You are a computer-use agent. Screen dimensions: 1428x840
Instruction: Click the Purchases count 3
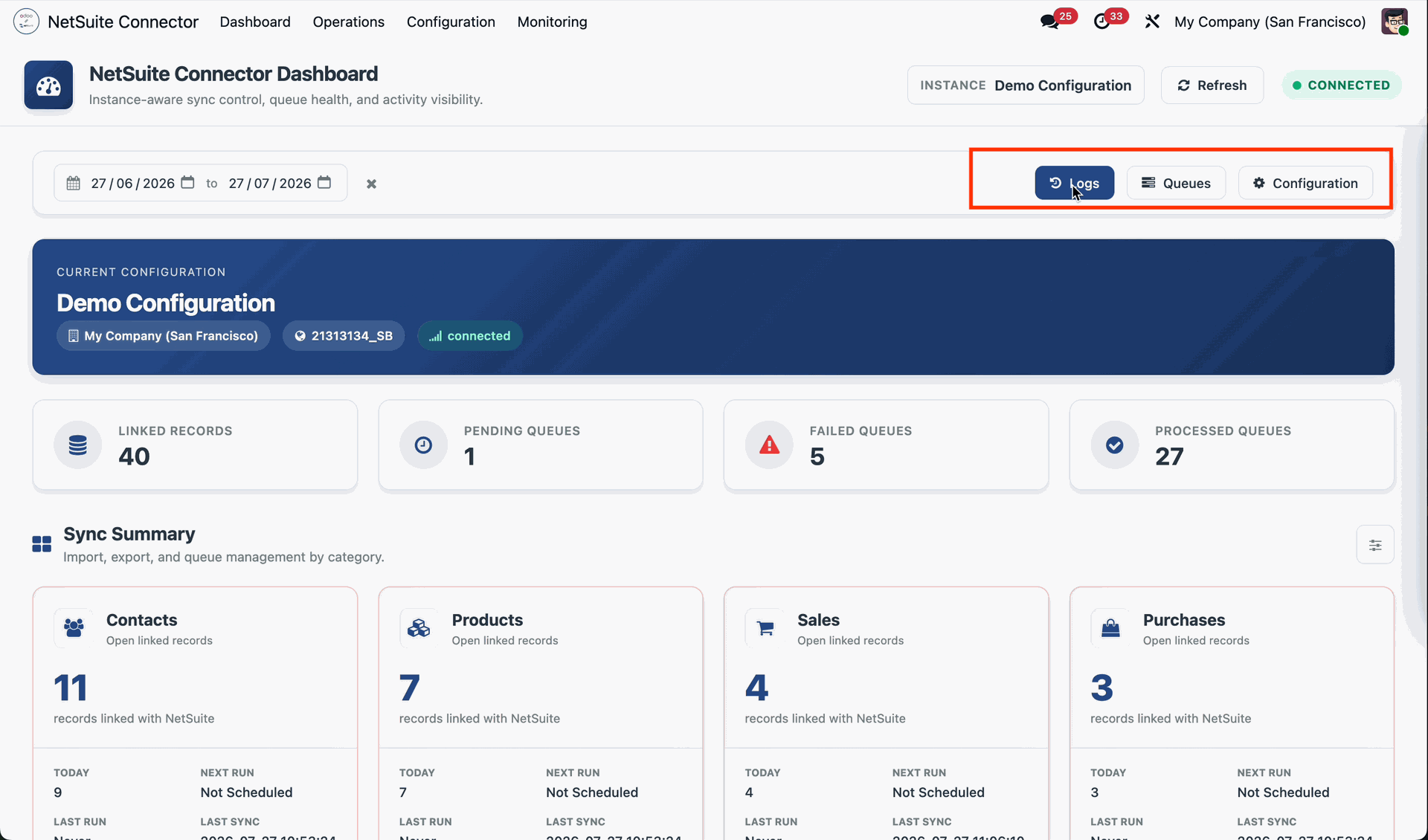pos(1102,688)
